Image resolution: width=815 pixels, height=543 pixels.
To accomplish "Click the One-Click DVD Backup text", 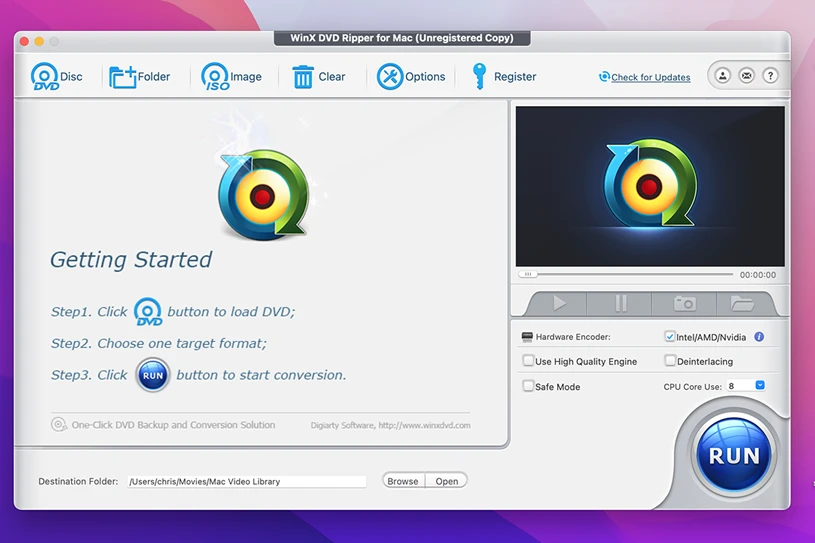I will [x=173, y=425].
